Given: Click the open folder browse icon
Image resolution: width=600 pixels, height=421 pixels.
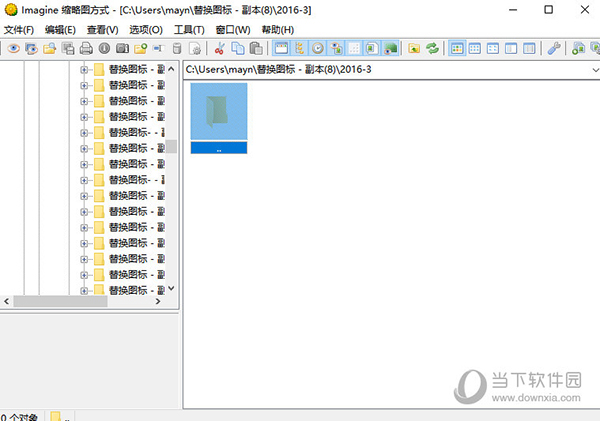Looking at the screenshot, I should click(x=49, y=49).
